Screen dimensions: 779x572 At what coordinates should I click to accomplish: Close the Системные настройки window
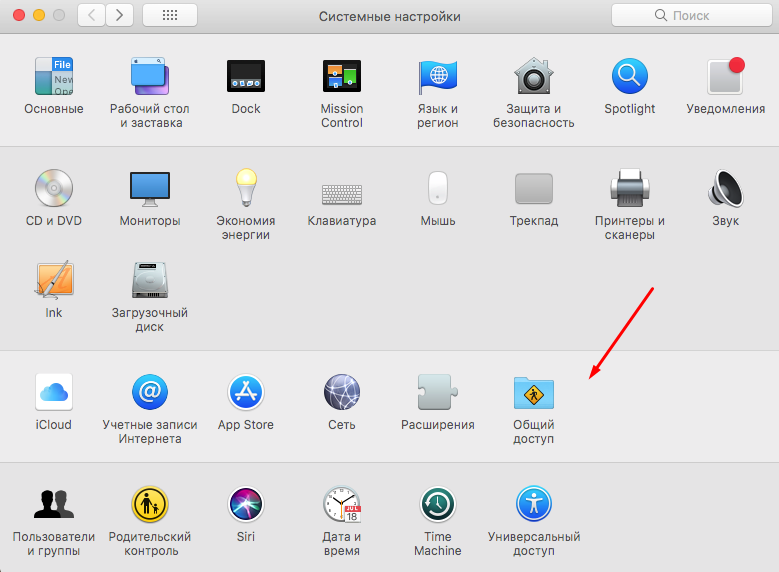(19, 15)
